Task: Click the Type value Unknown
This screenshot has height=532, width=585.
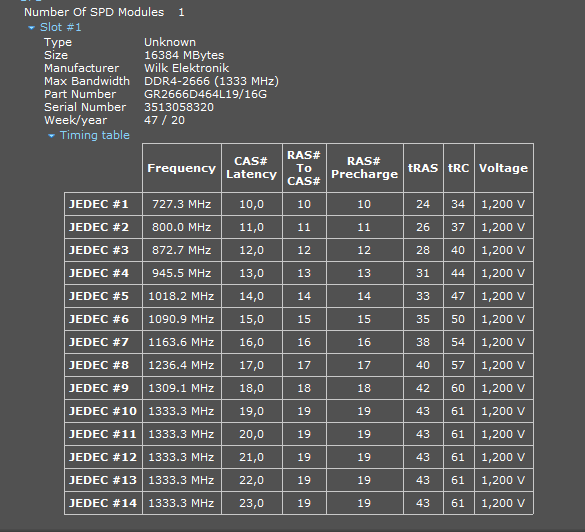Action: 170,42
